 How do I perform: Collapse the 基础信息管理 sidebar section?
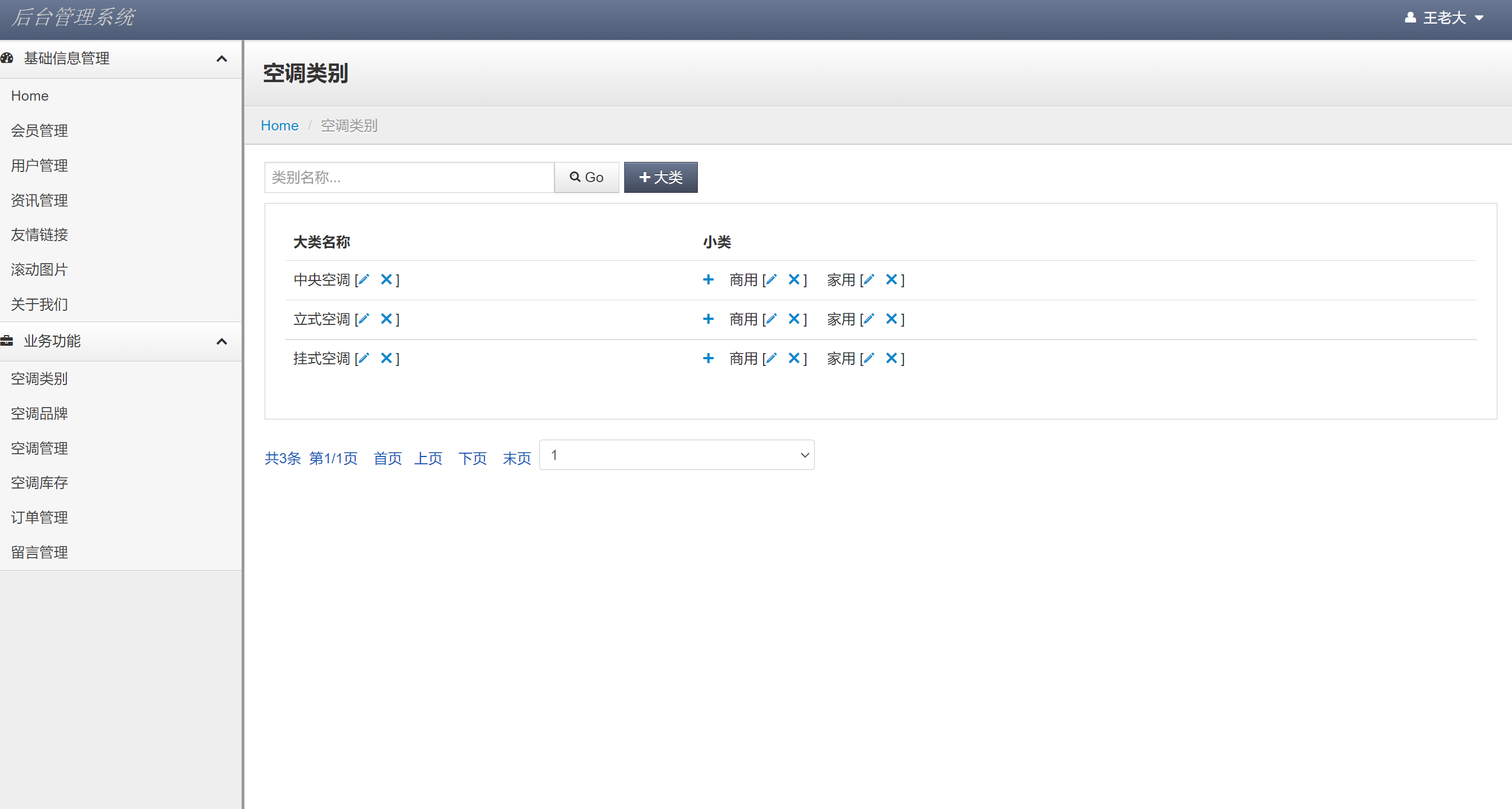pyautogui.click(x=221, y=58)
